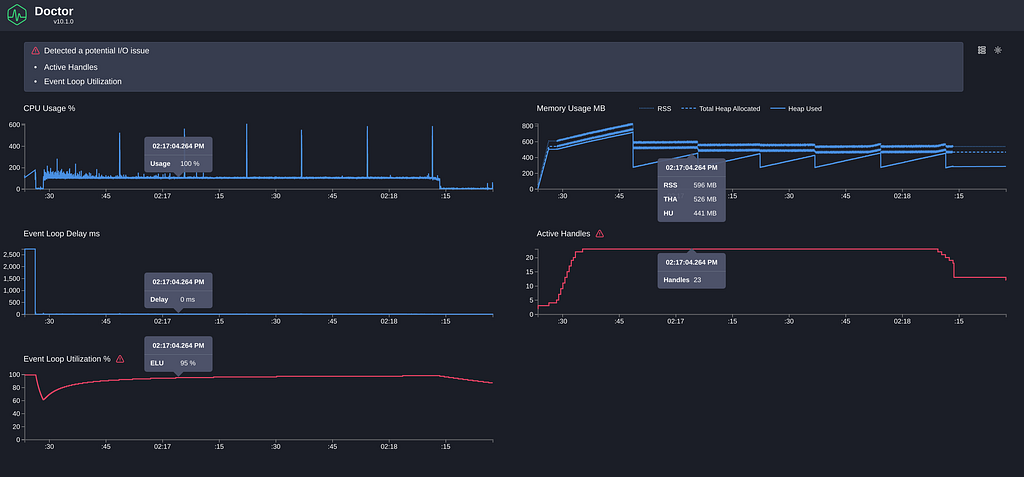Click the timestamp in the Event Loop Delay tooltip

178,282
